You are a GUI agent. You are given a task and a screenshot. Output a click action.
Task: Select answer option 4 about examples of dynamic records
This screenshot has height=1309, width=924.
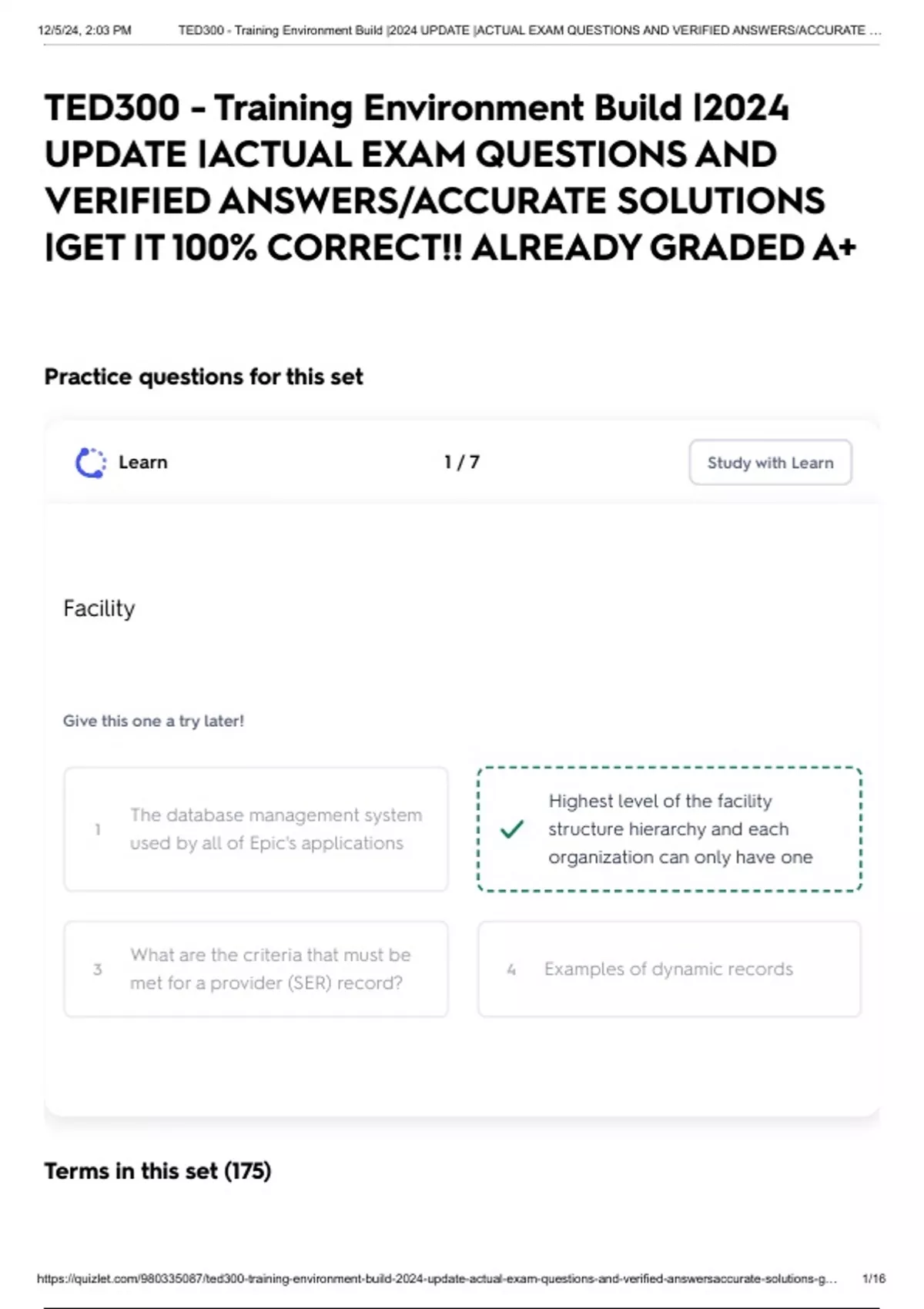point(668,969)
